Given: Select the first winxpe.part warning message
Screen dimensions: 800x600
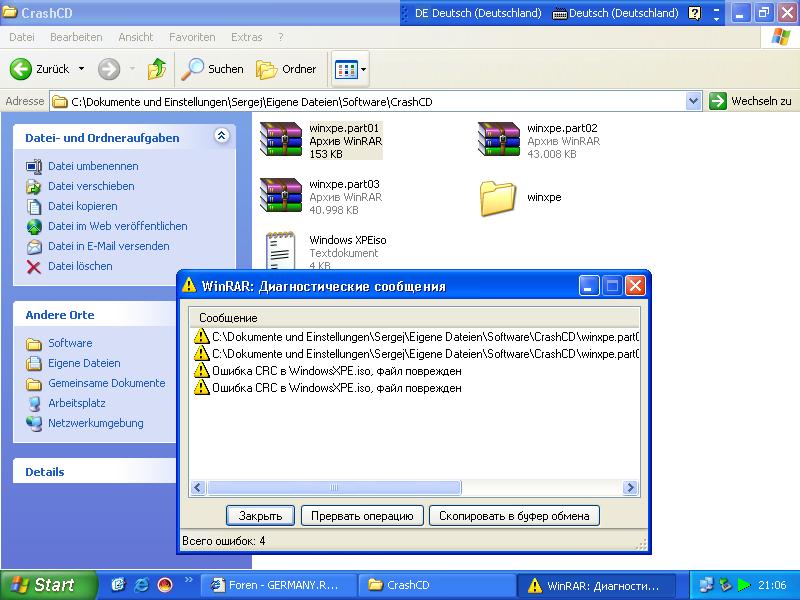Looking at the screenshot, I should 416,337.
